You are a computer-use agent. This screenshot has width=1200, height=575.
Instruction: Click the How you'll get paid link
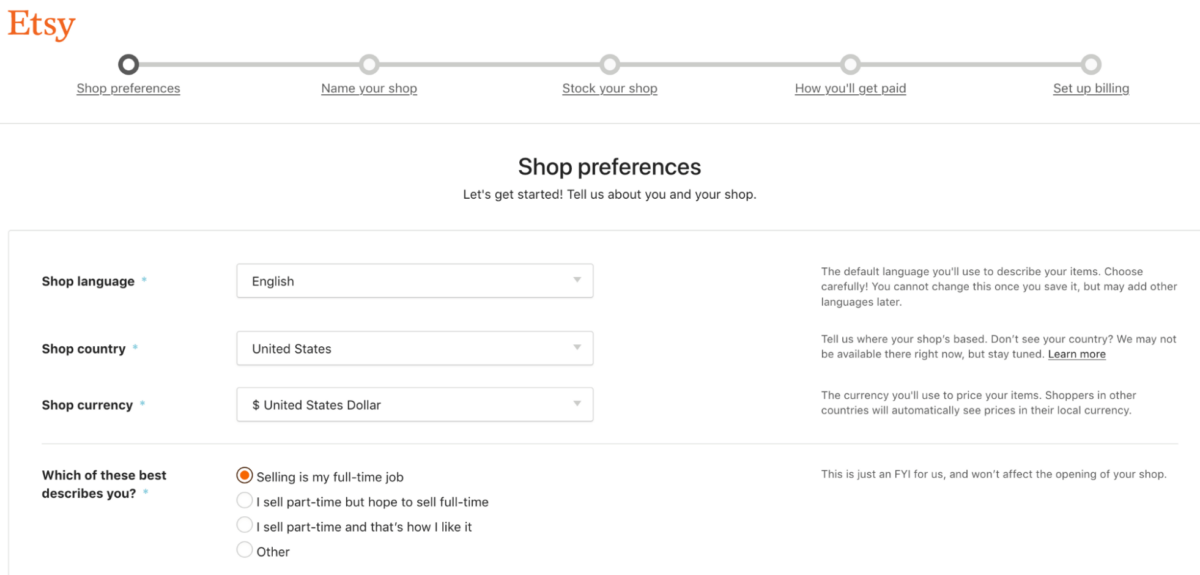click(850, 88)
